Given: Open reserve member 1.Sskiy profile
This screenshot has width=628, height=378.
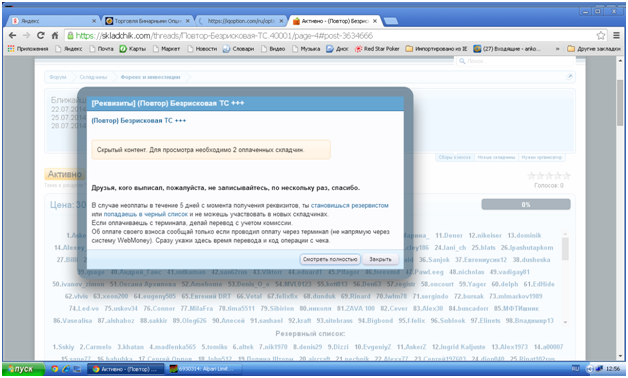Looking at the screenshot, I should 63,347.
